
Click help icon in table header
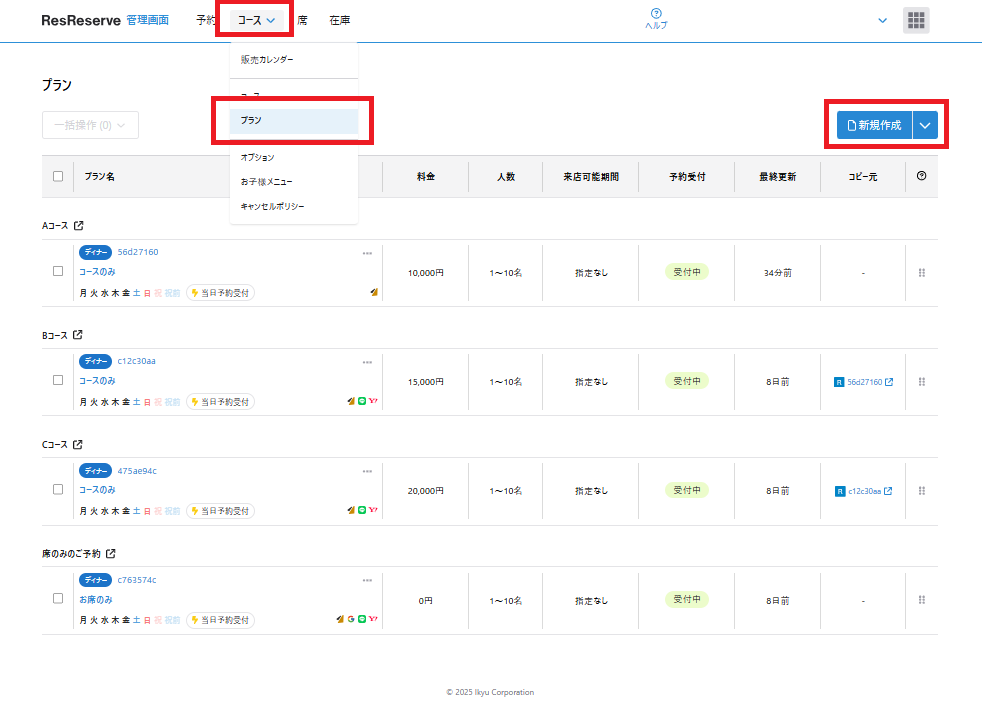(921, 176)
